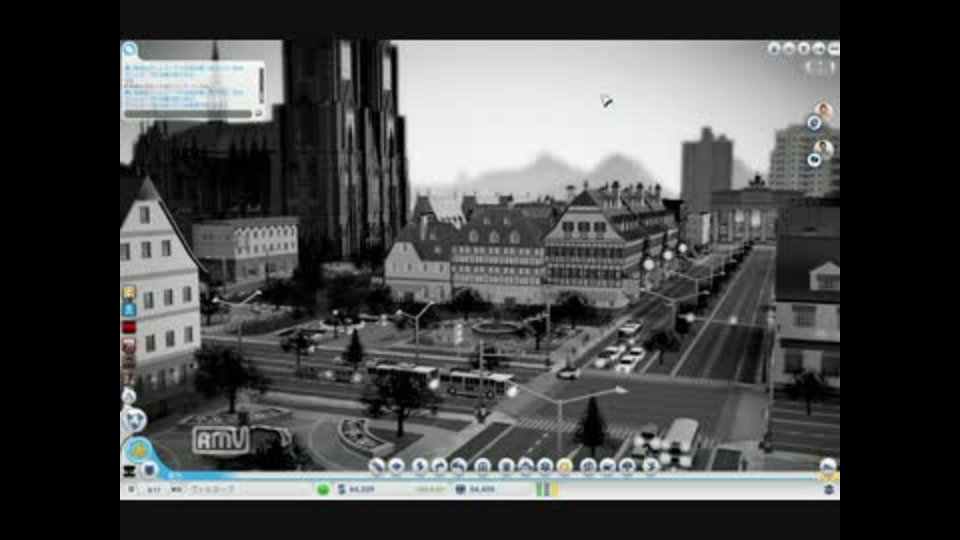The width and height of the screenshot is (960, 540).
Task: Open the highlighted yellow Police menu
Action: (x=564, y=467)
